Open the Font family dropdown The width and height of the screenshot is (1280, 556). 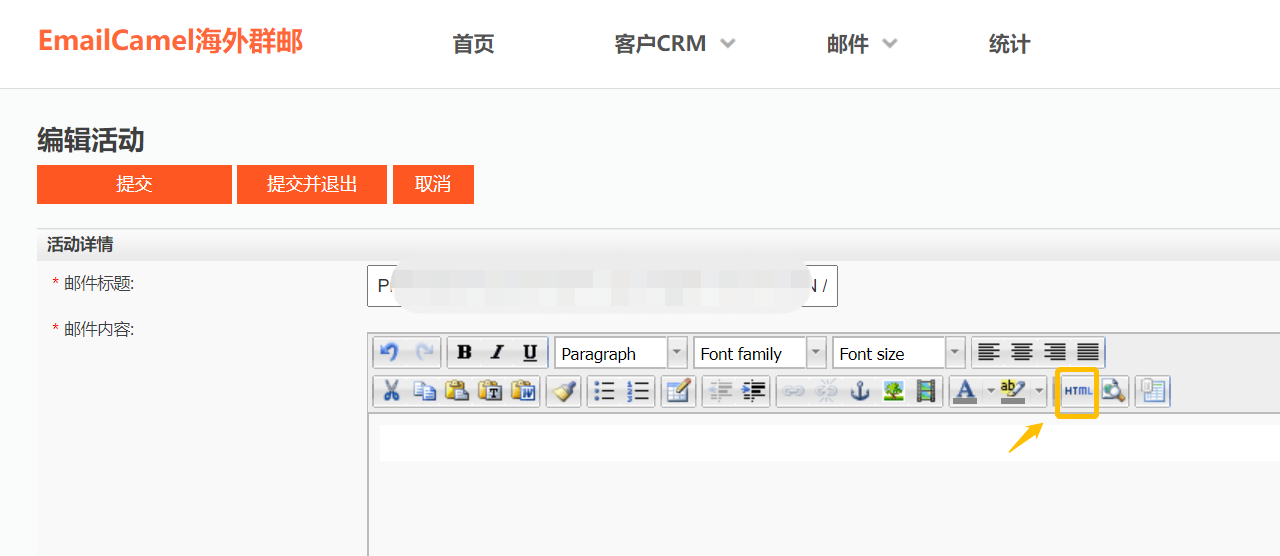click(760, 353)
